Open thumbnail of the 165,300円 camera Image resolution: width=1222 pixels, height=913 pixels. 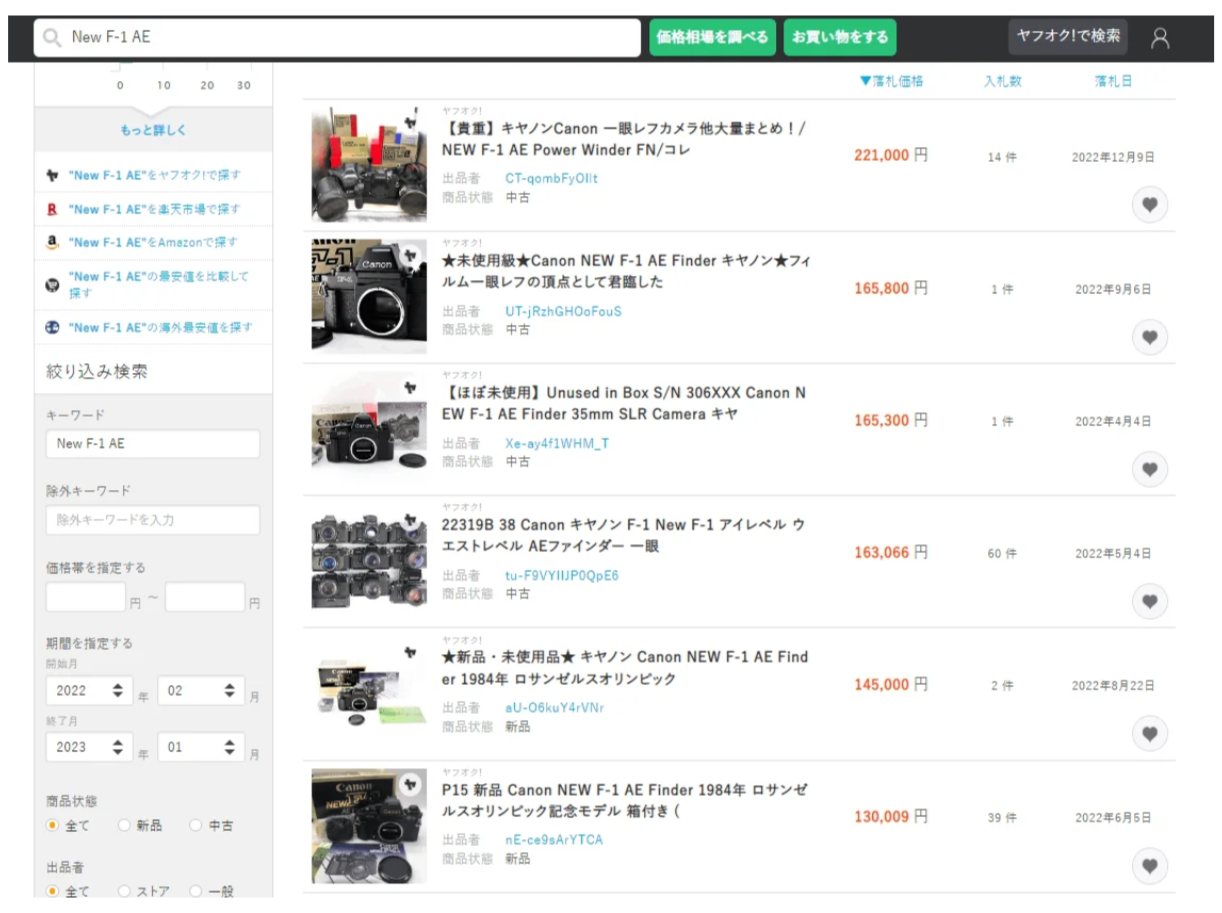[x=369, y=428]
